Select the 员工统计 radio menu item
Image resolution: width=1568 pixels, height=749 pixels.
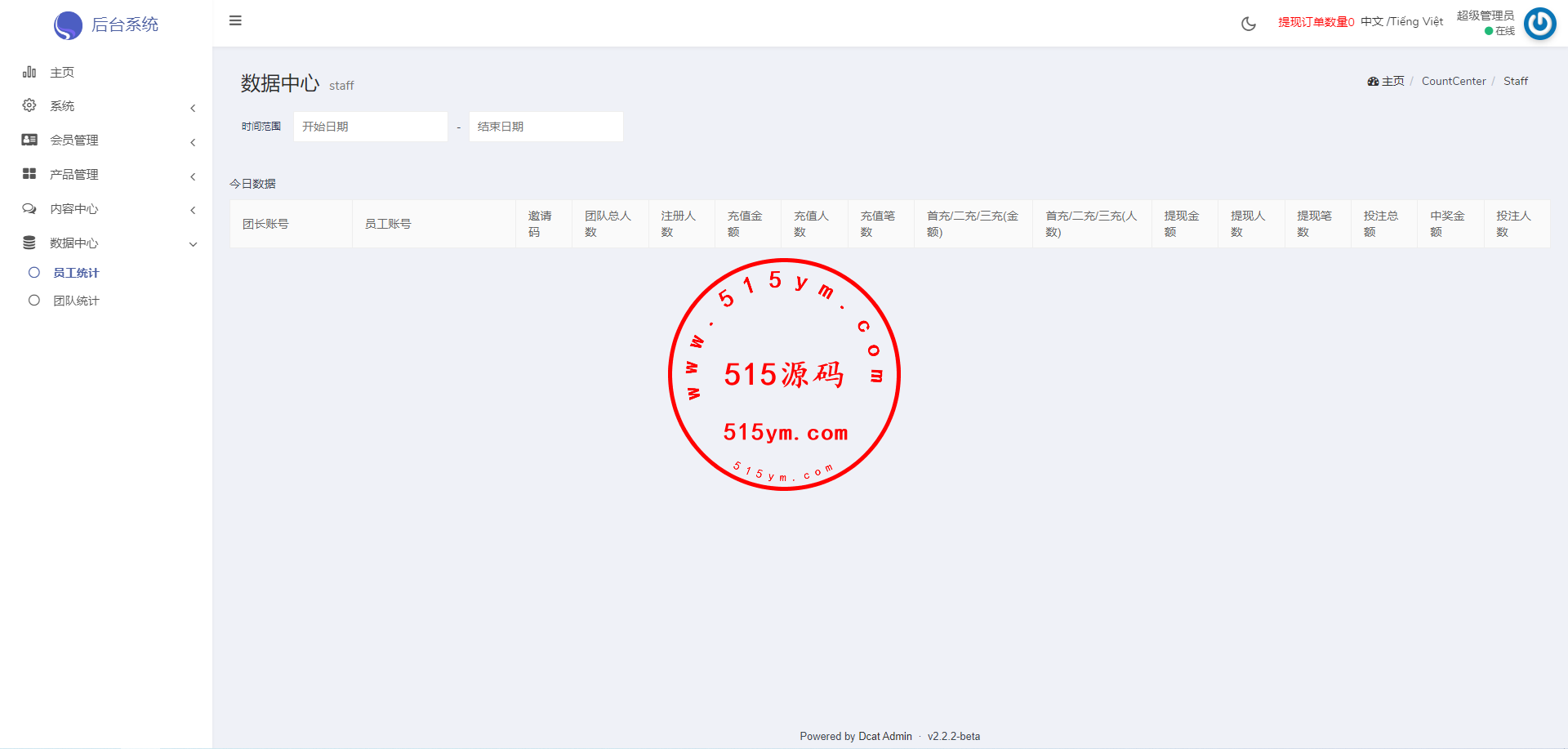pyautogui.click(x=34, y=273)
